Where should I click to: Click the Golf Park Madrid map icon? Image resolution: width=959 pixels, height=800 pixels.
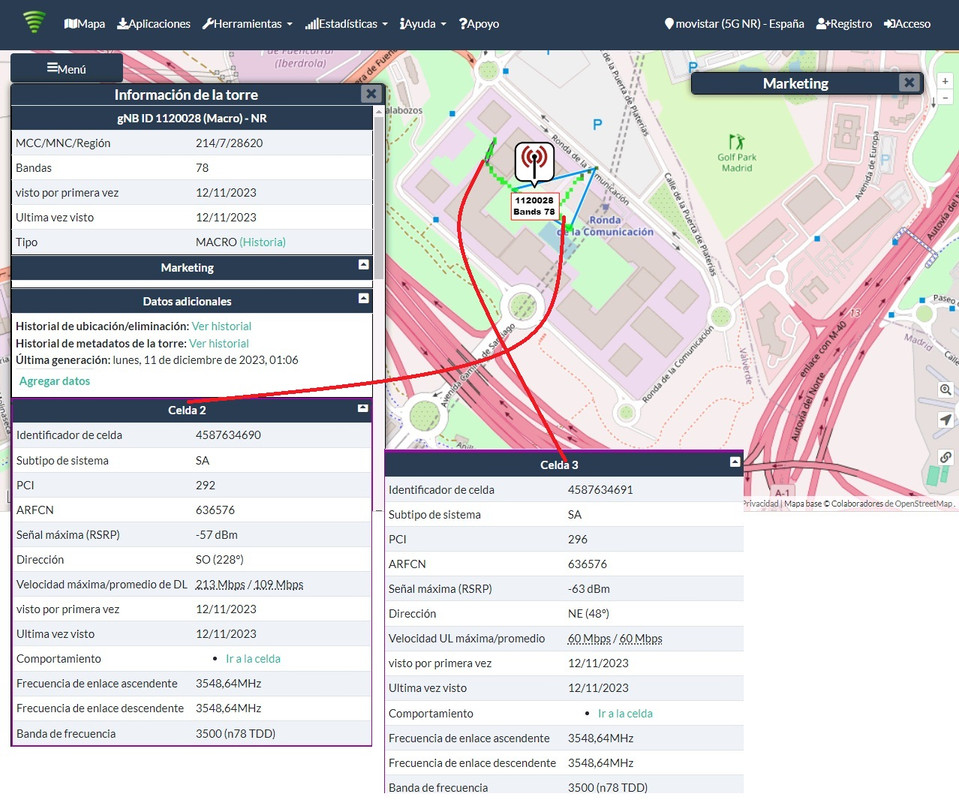[x=737, y=142]
